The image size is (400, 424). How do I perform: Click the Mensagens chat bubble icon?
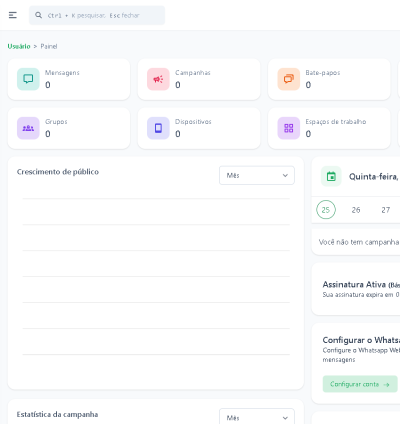tap(28, 79)
